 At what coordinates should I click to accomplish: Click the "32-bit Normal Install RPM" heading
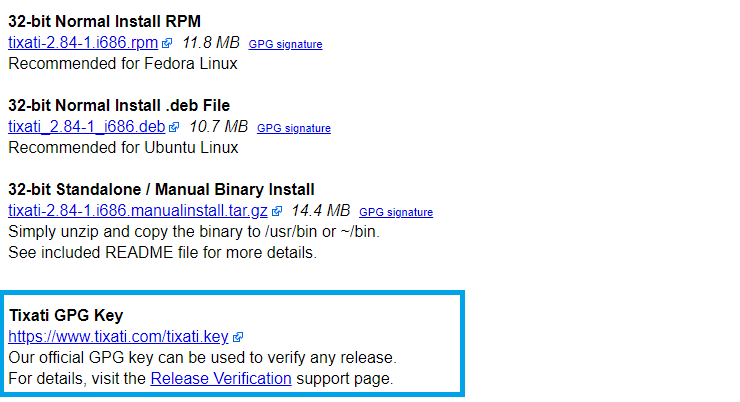(x=103, y=21)
